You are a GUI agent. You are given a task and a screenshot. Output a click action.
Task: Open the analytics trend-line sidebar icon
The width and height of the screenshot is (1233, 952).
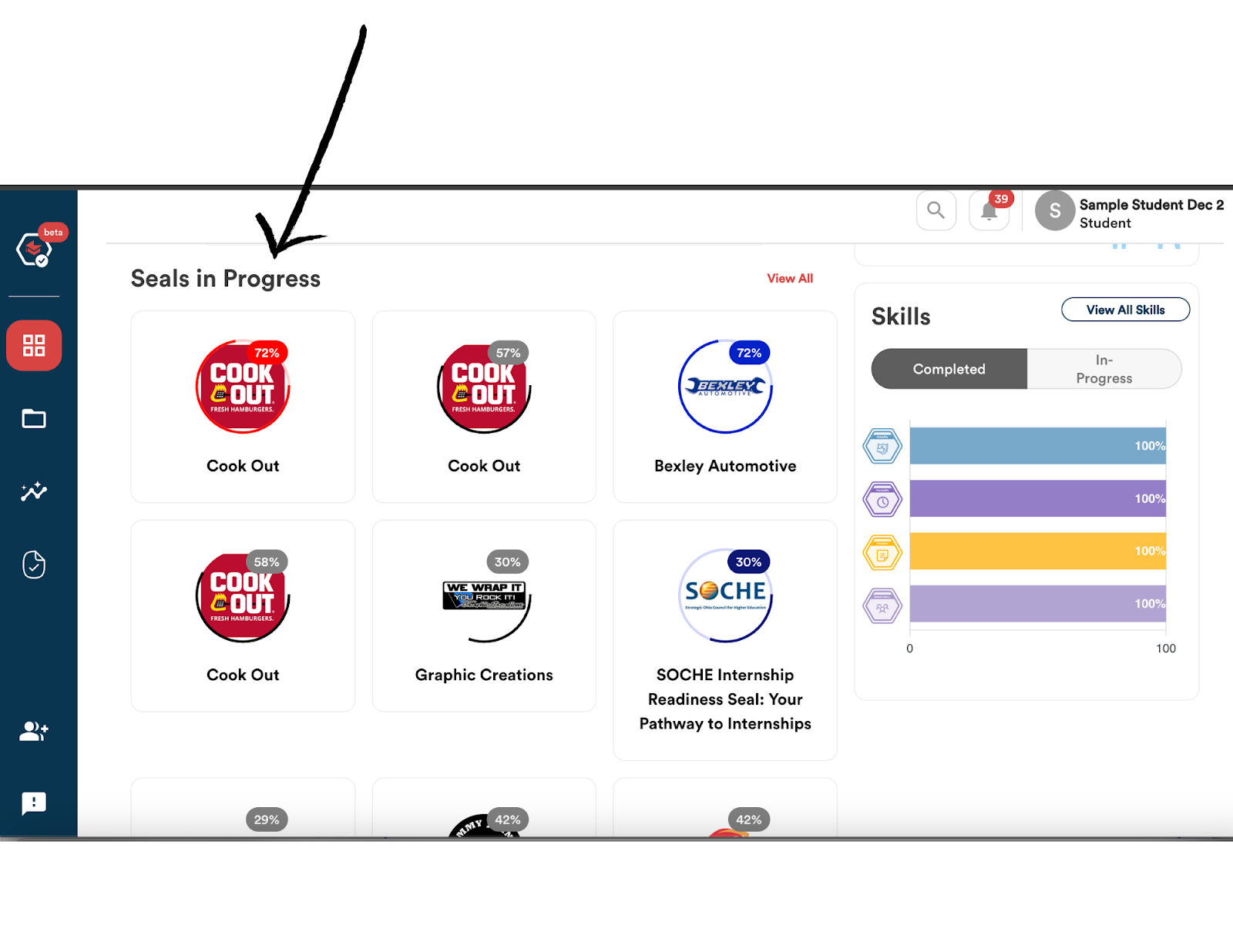click(34, 491)
